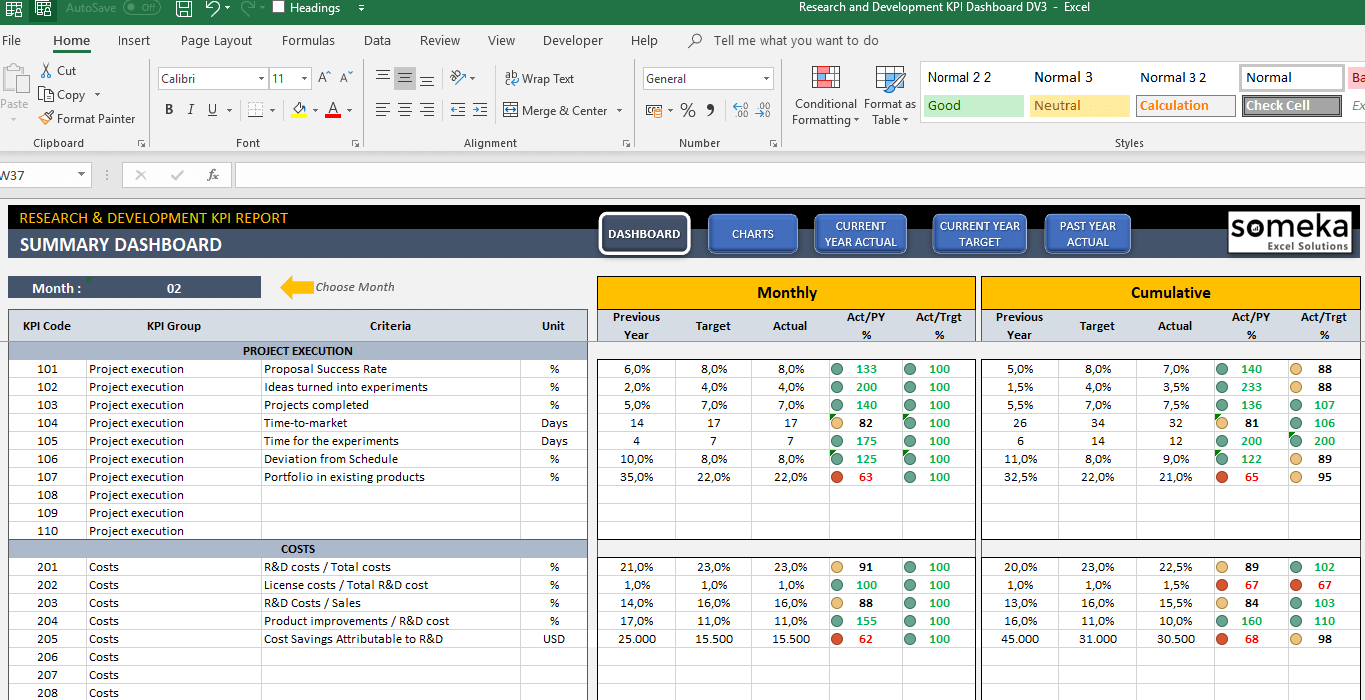Viewport: 1365px width, 700px height.
Task: Click the PAST YEAR ACTUAL button
Action: [x=1087, y=233]
